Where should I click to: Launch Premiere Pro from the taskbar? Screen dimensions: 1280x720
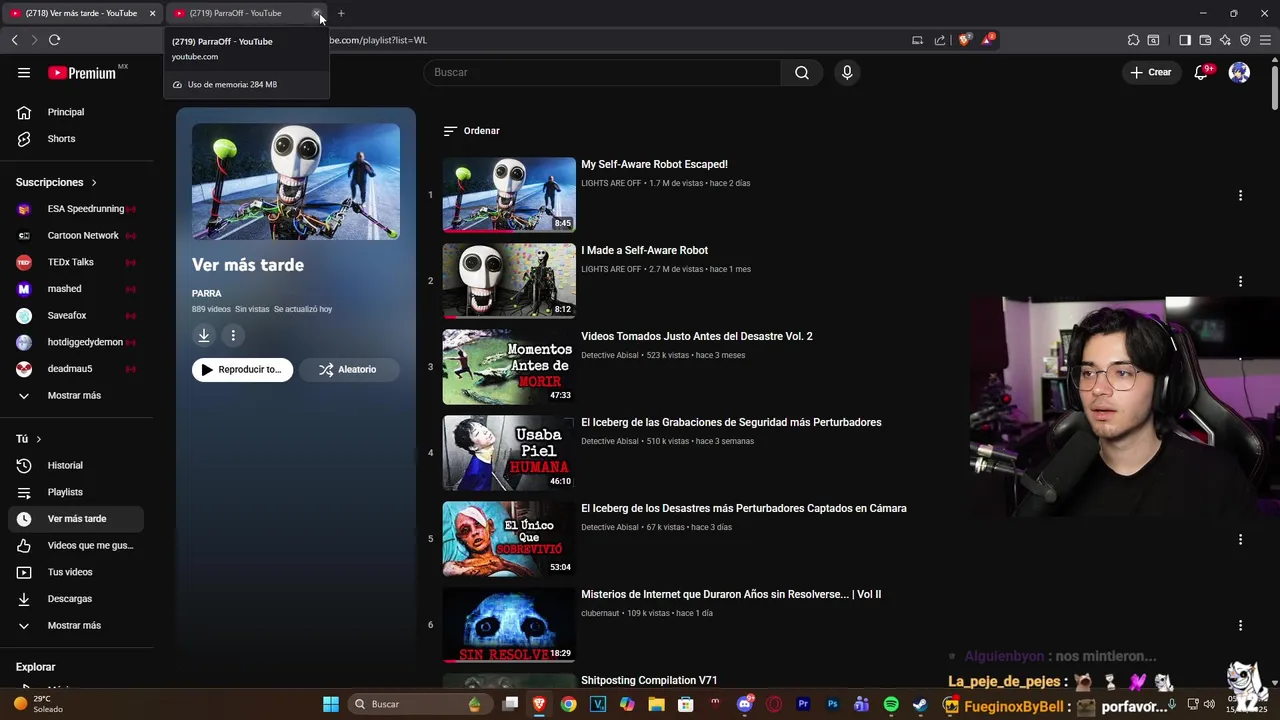[803, 704]
